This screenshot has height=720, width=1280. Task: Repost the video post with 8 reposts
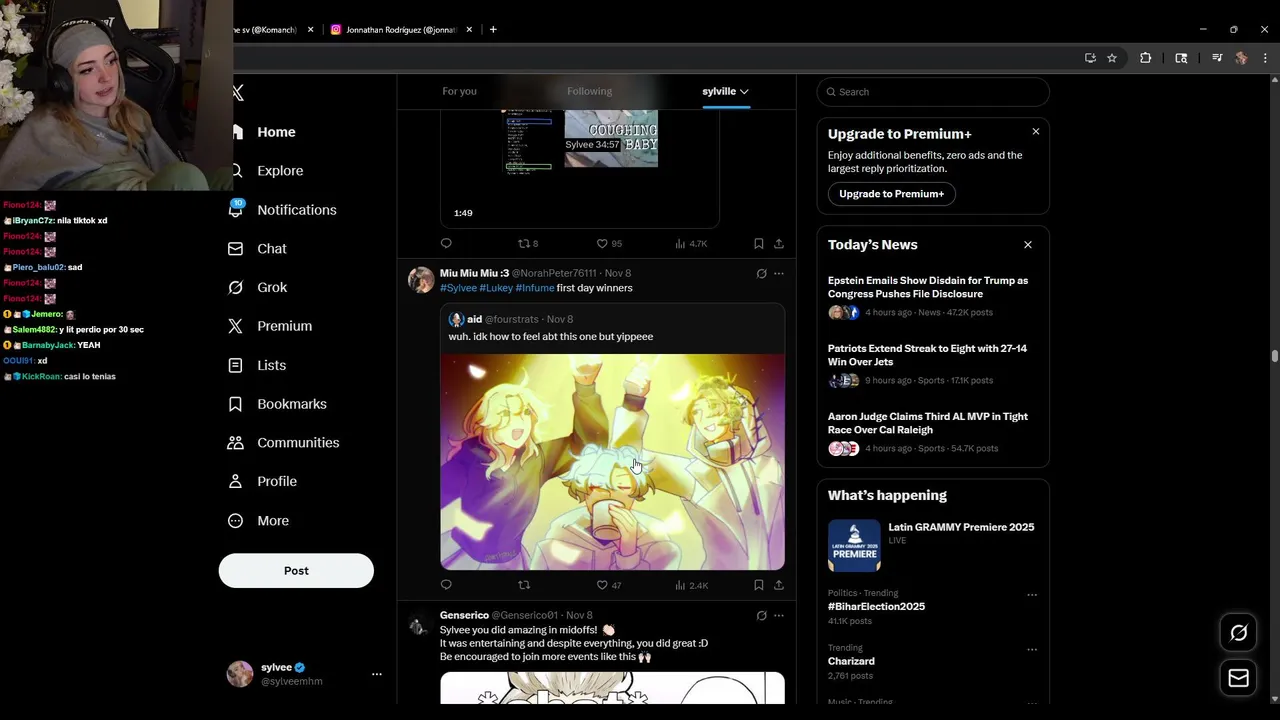(527, 244)
